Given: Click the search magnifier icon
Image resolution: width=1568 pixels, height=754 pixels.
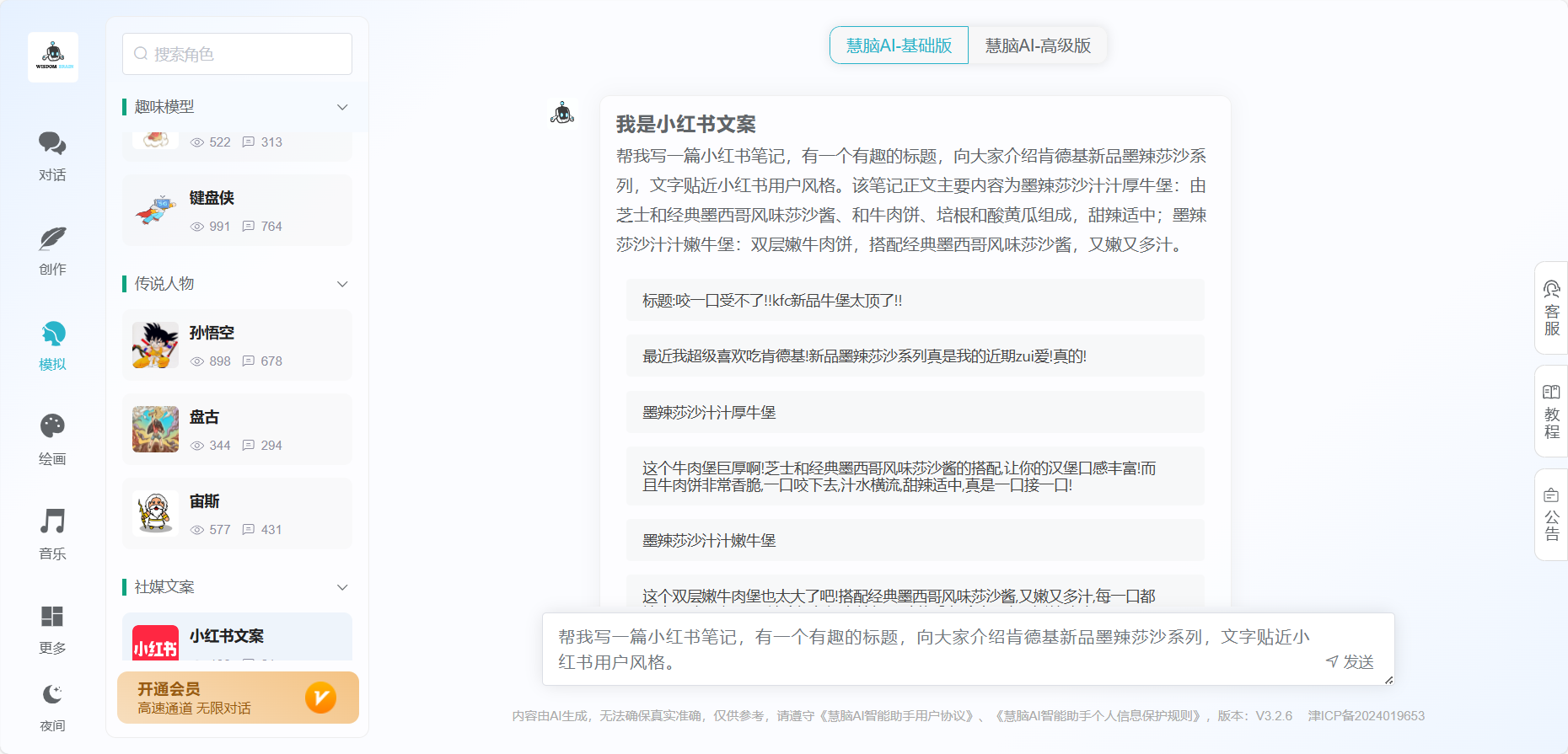Looking at the screenshot, I should coord(141,54).
